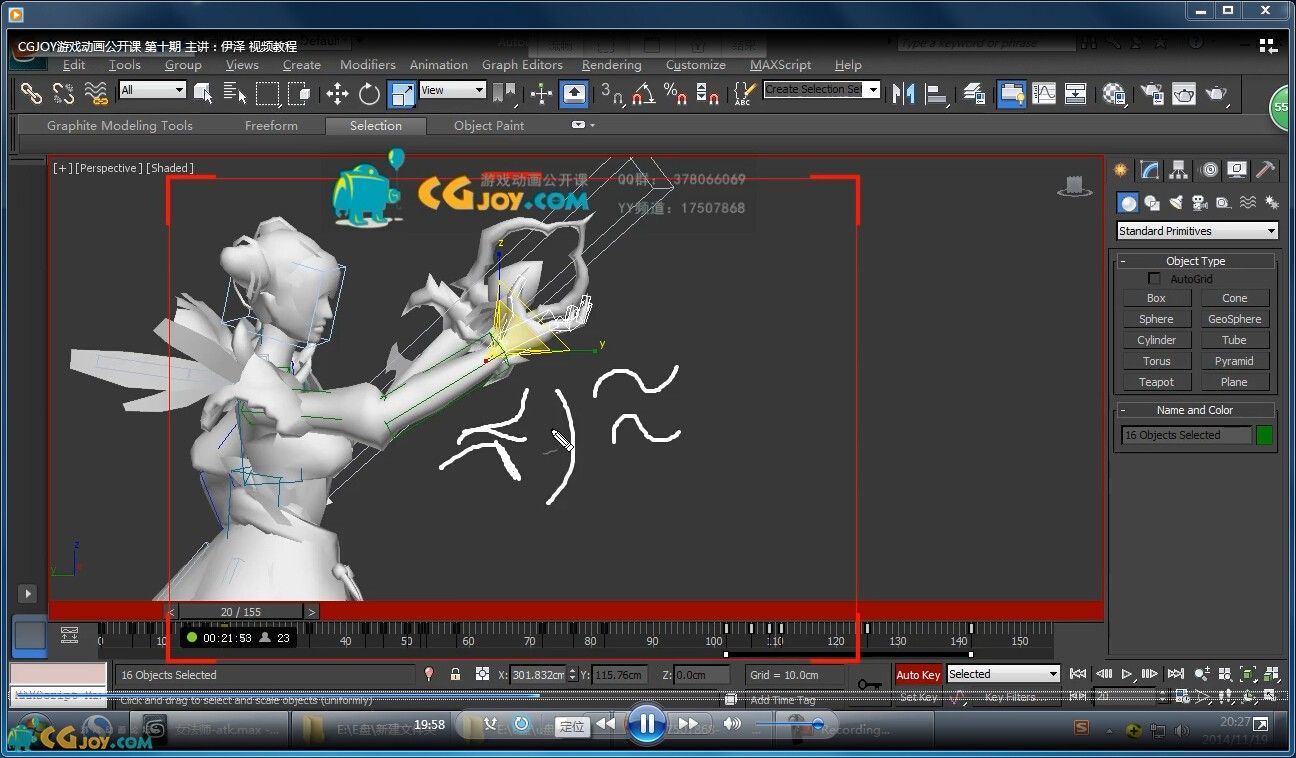1296x758 pixels.
Task: Open the Standard Primitives dropdown
Action: [1197, 231]
